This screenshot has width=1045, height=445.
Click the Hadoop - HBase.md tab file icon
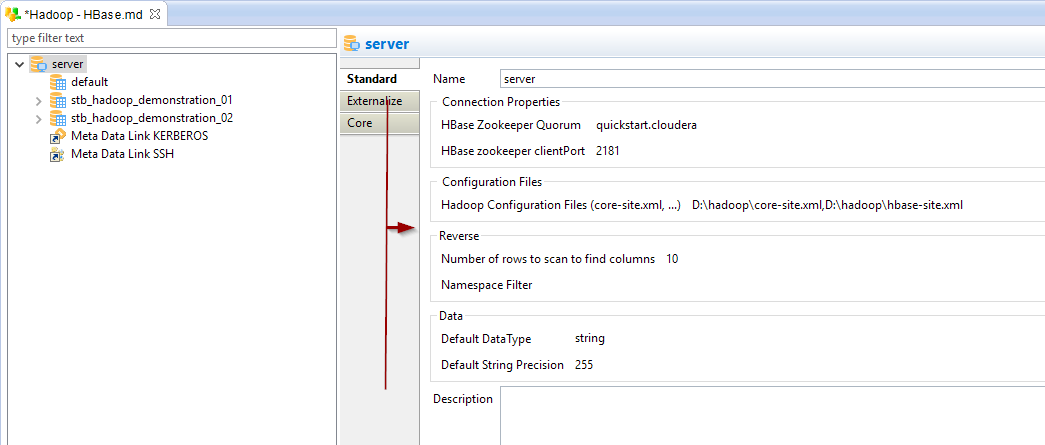click(12, 14)
